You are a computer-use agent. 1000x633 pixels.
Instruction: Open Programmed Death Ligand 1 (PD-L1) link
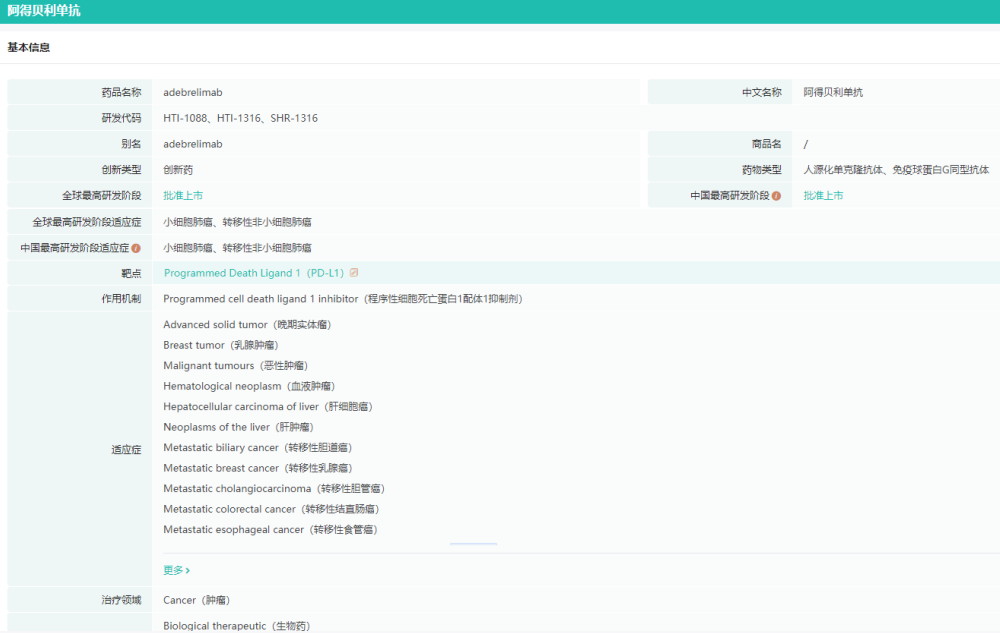coord(254,273)
